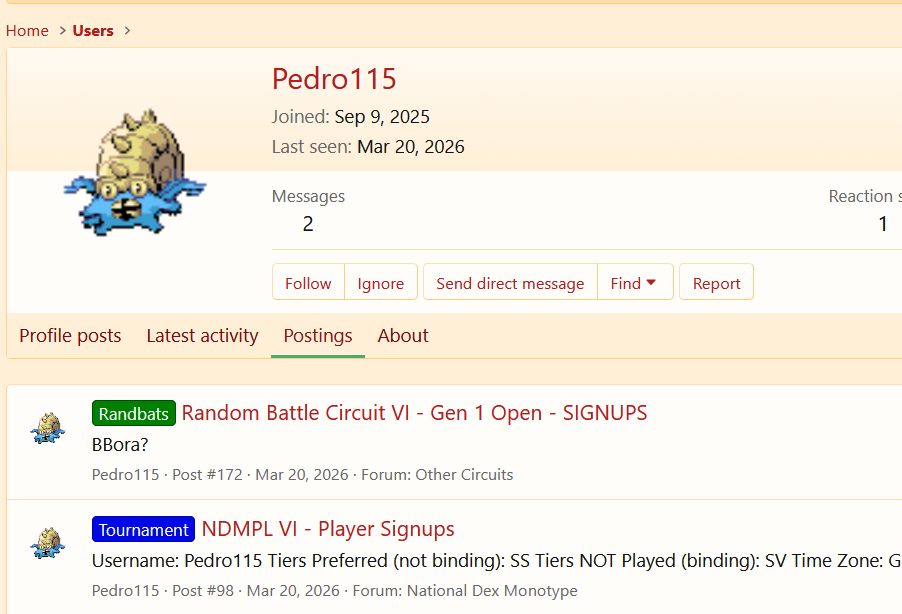This screenshot has height=614, width=902.
Task: Open the Other Circuits forum link
Action: (x=464, y=475)
